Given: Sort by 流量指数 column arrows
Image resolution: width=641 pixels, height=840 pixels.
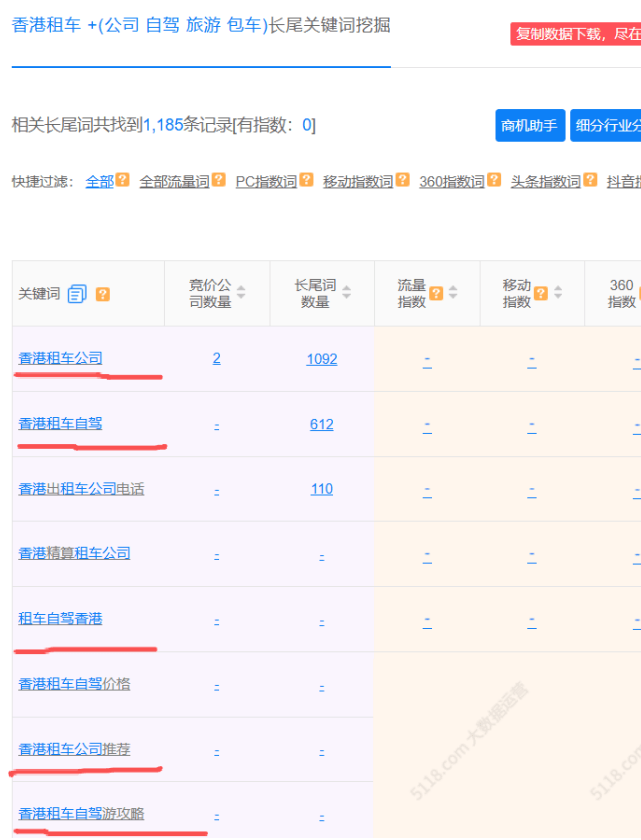Looking at the screenshot, I should click(453, 292).
